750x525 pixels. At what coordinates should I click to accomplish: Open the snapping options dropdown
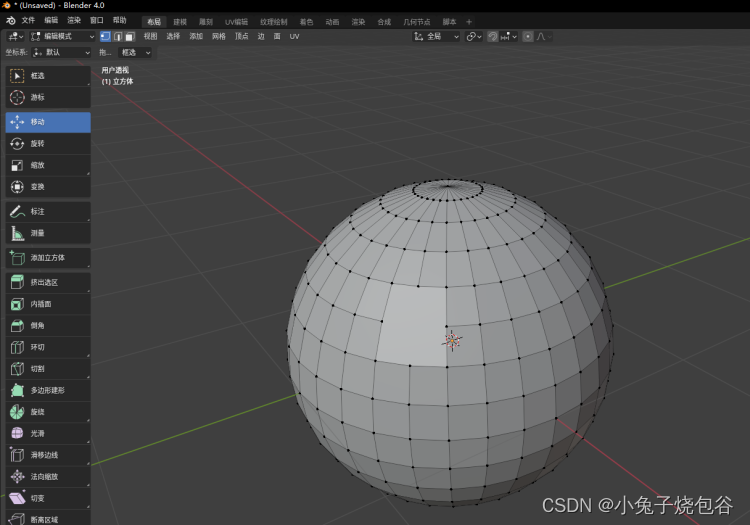(509, 36)
